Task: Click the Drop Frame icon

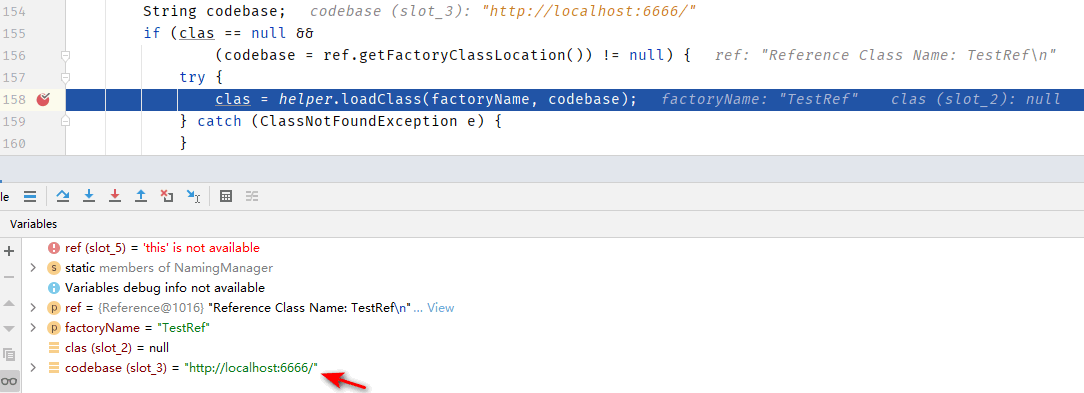Action: click(x=167, y=196)
